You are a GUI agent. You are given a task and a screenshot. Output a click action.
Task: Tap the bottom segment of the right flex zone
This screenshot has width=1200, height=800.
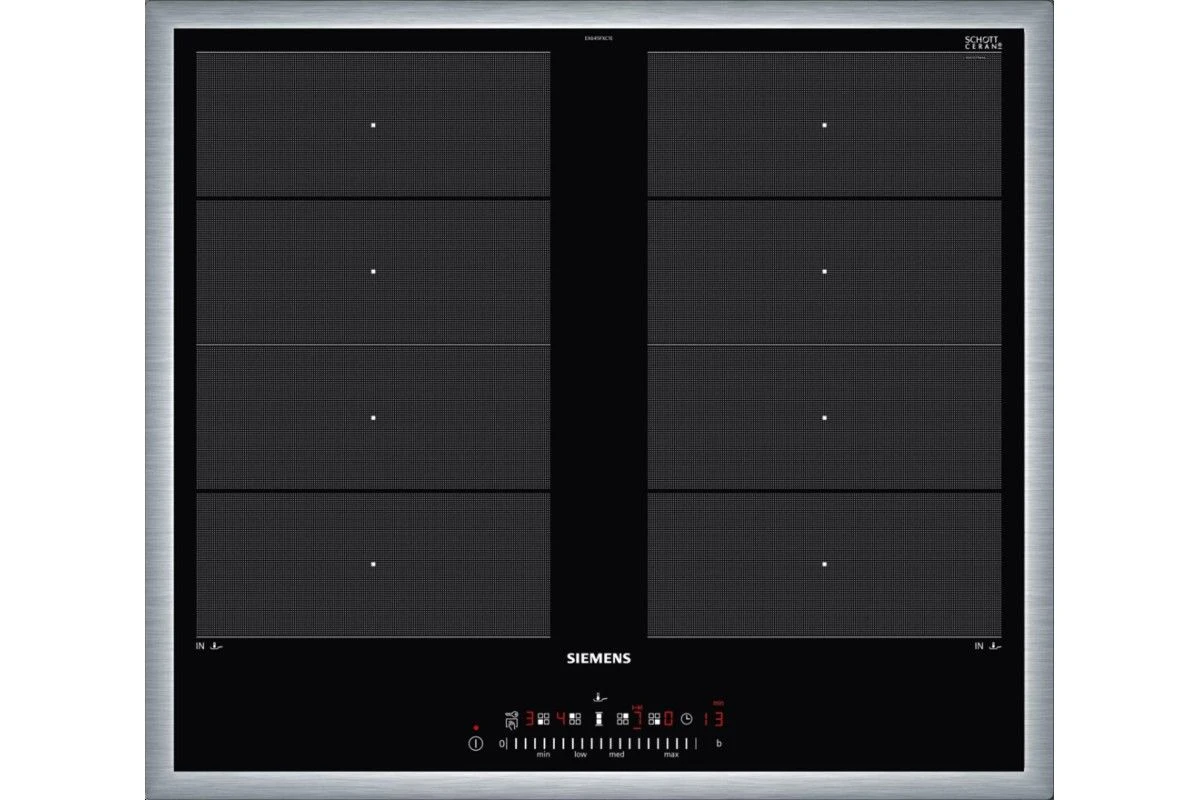coord(824,564)
